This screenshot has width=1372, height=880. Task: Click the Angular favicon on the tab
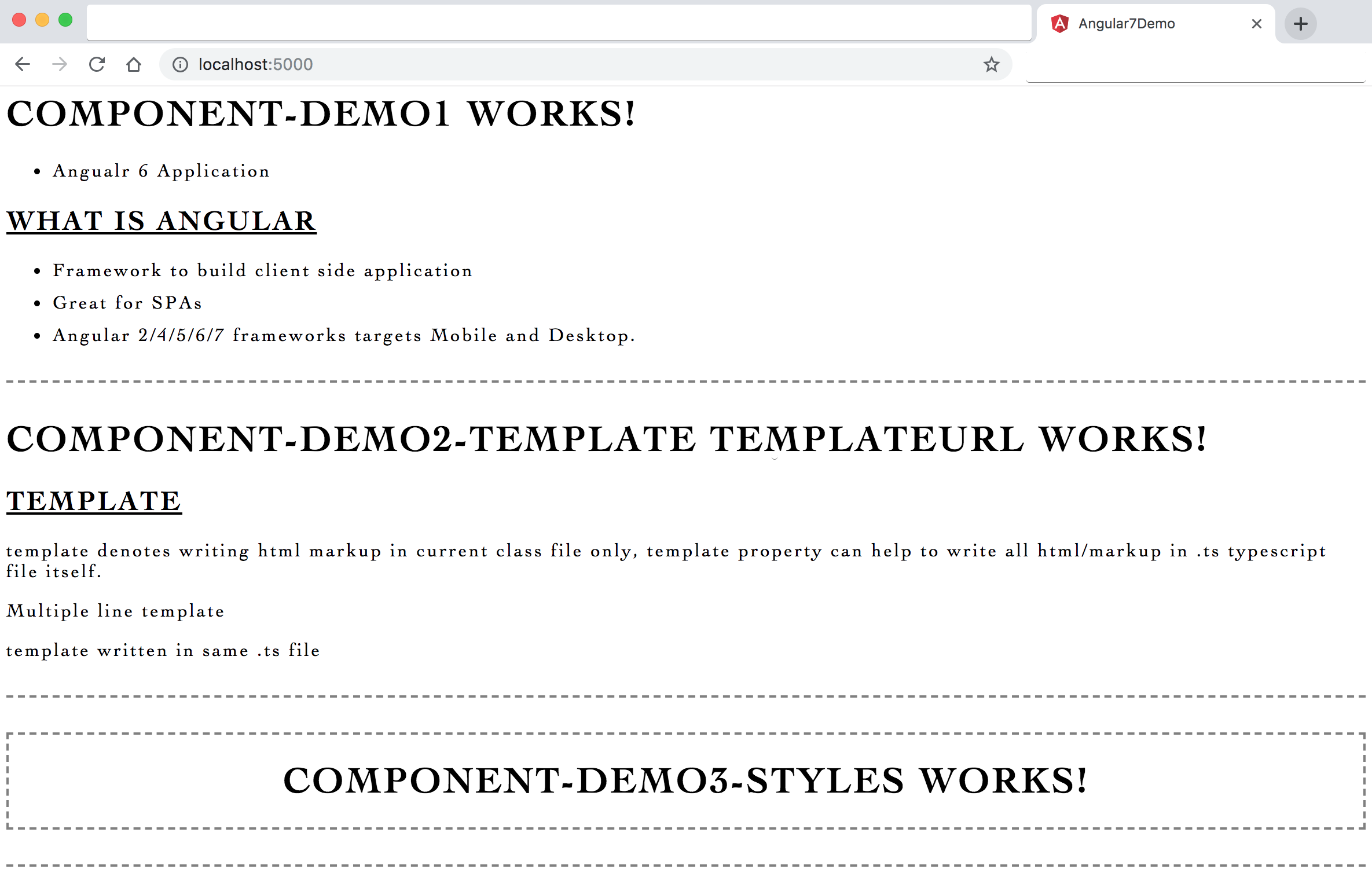1059,24
